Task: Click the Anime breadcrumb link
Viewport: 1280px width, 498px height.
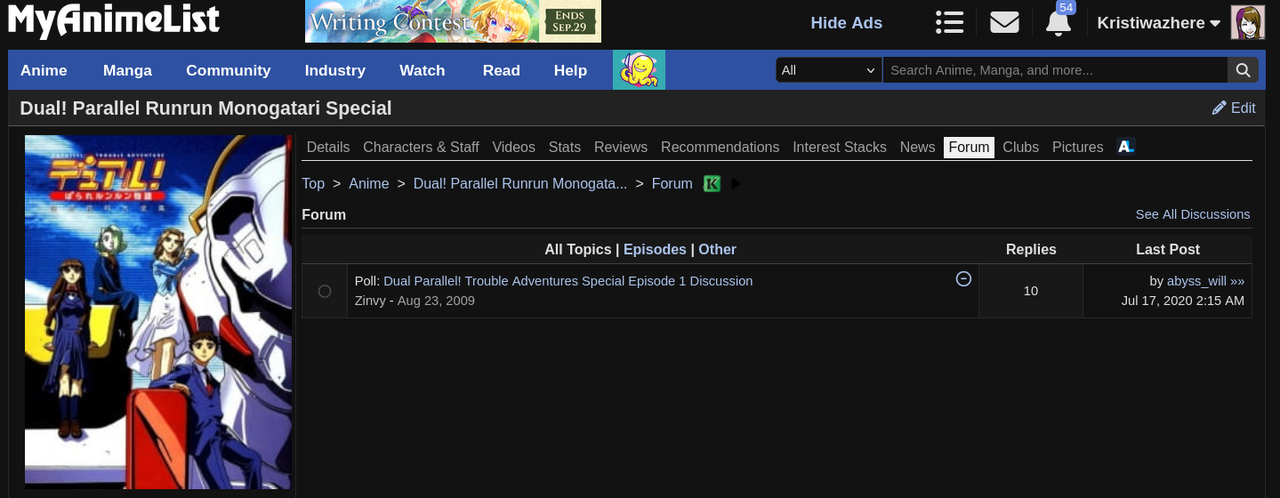Action: 369,183
